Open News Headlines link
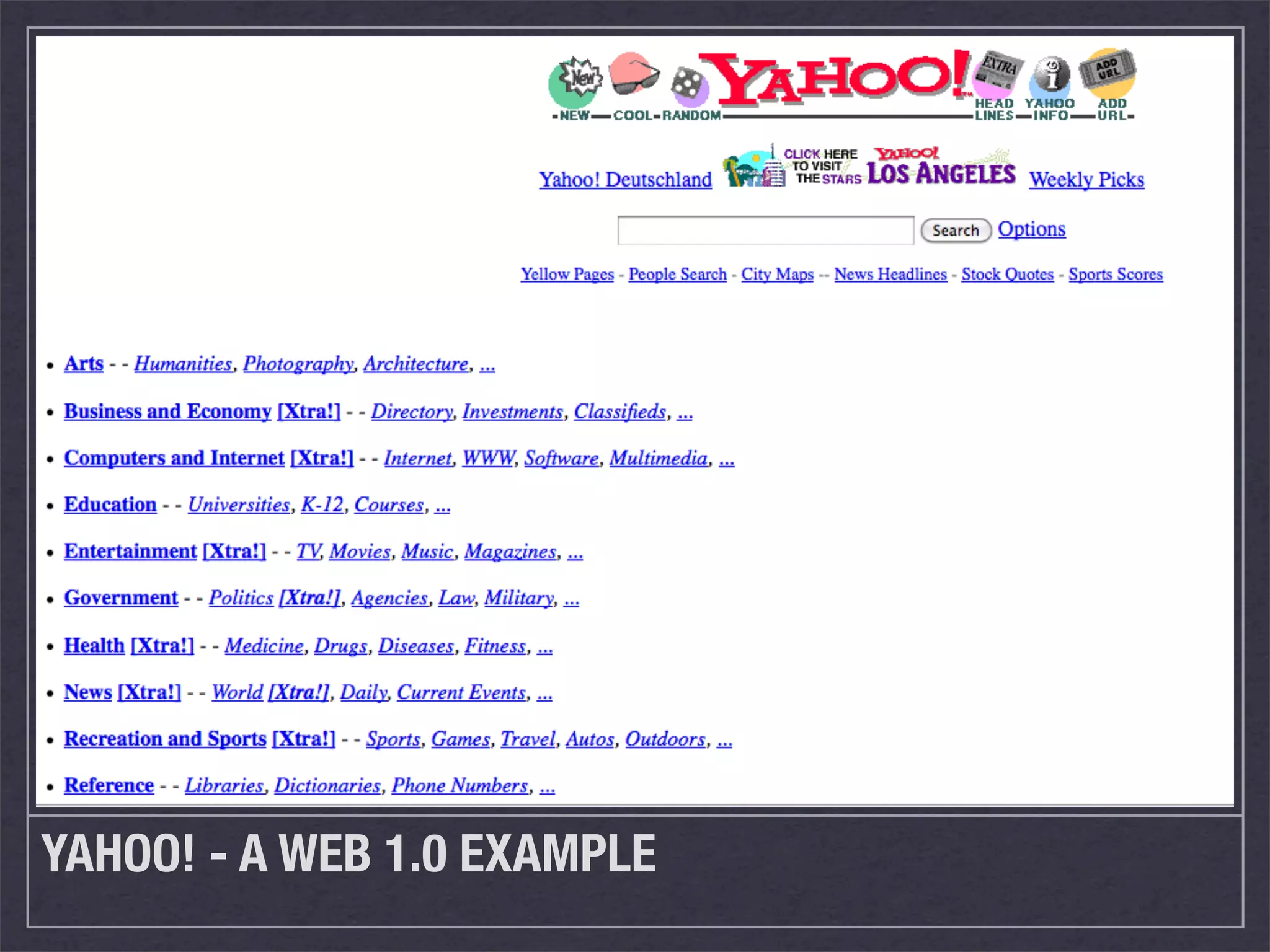 tap(890, 275)
